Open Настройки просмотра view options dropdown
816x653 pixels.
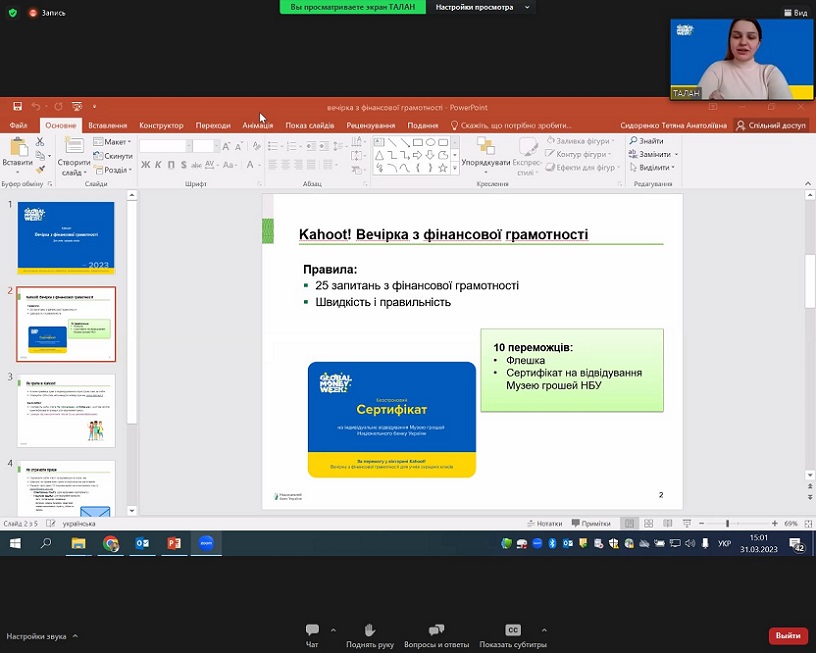tap(482, 7)
